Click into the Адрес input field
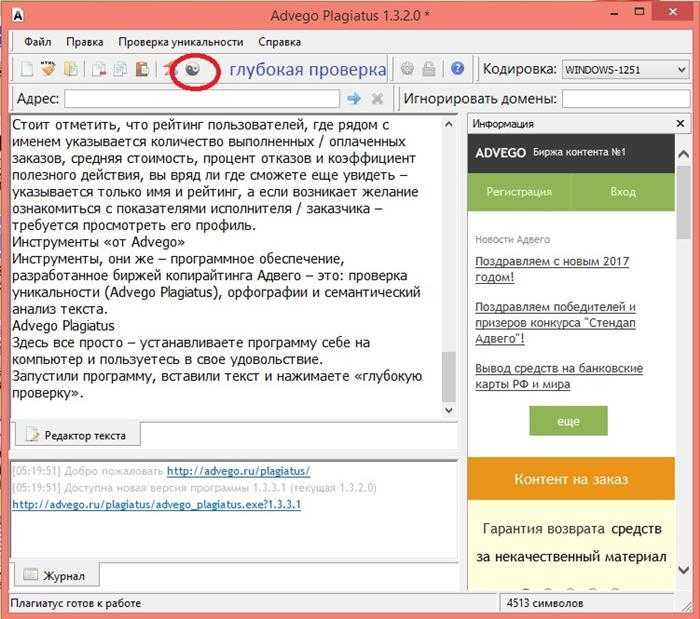The image size is (700, 619). tap(202, 99)
